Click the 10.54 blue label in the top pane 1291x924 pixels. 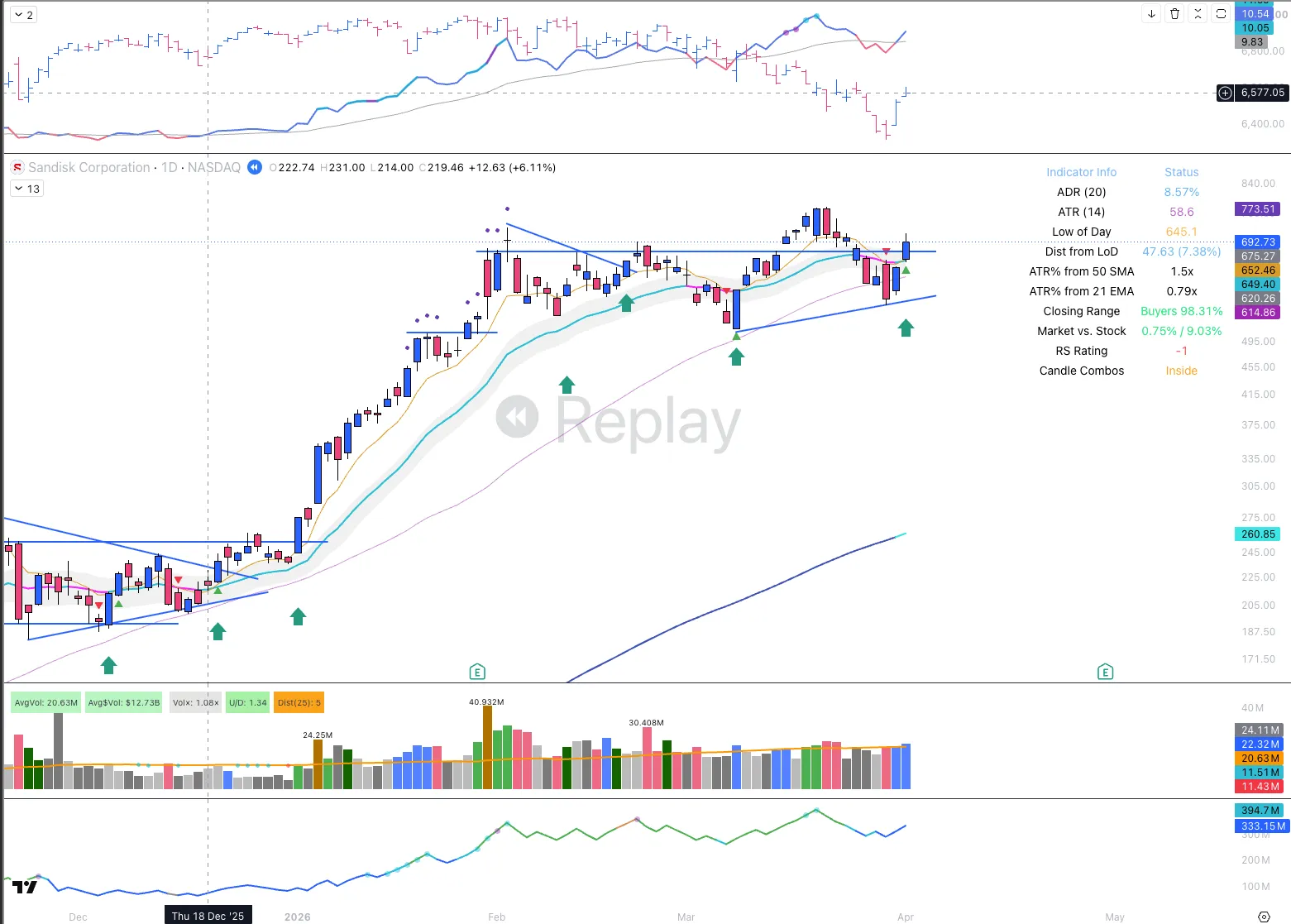pos(1255,14)
